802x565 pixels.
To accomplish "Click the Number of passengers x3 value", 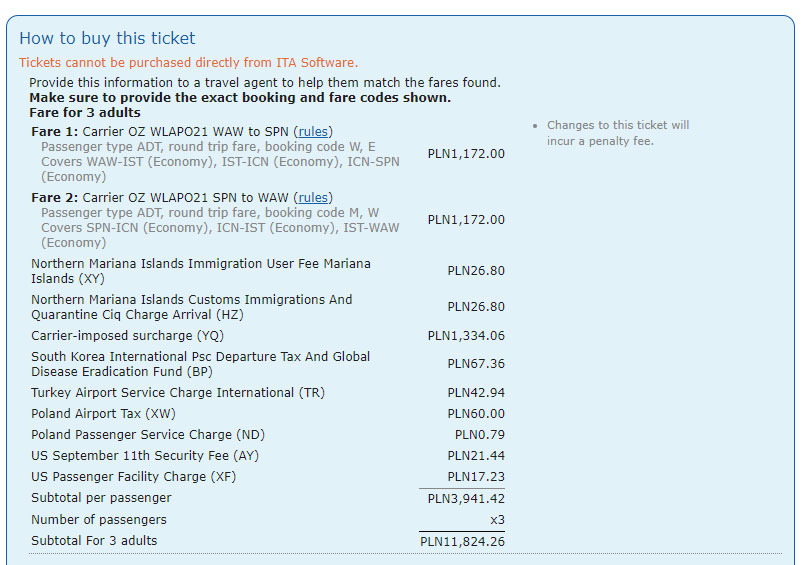I will pyautogui.click(x=497, y=520).
